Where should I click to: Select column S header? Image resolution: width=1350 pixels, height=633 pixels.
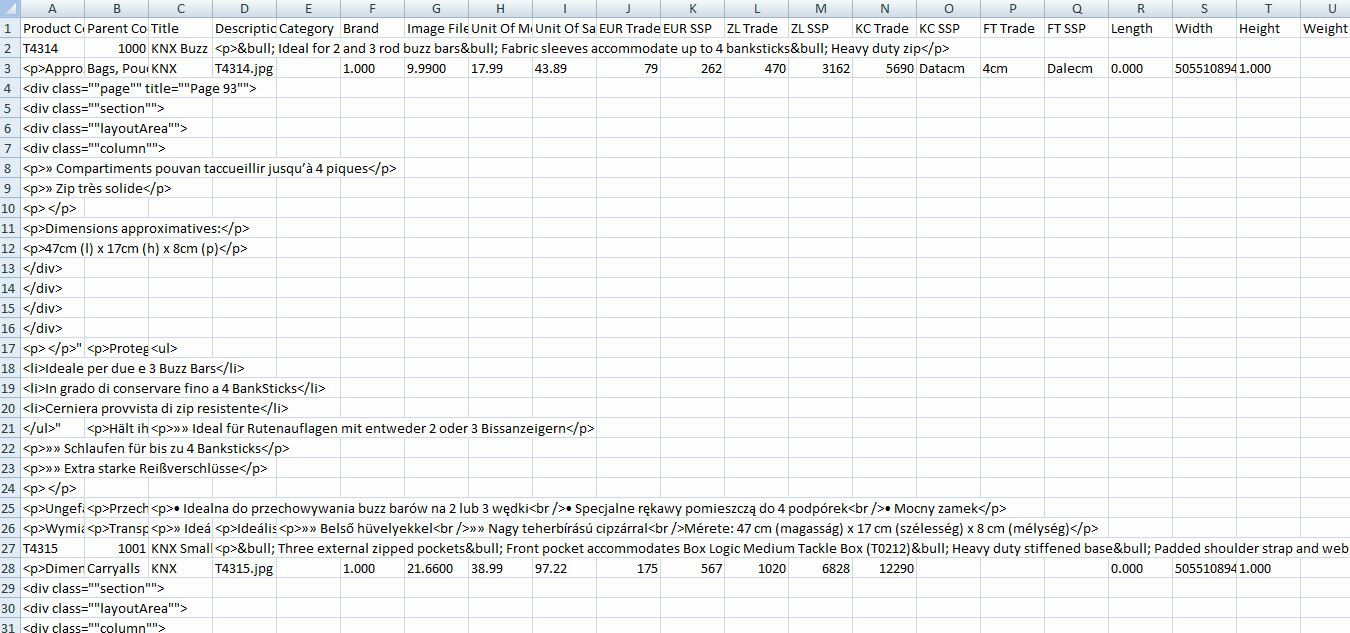click(x=1204, y=9)
